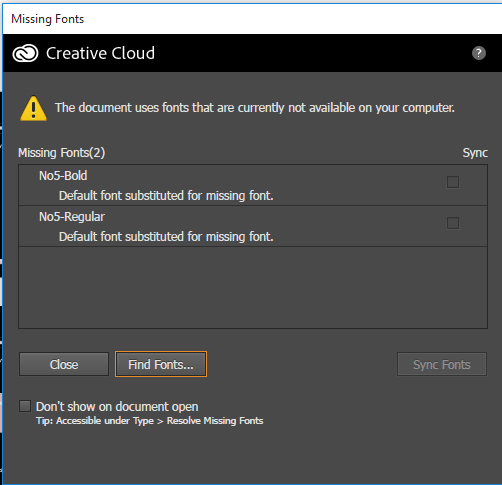The width and height of the screenshot is (502, 485).
Task: Enable sync checkbox for No5-Regular
Action: (453, 223)
